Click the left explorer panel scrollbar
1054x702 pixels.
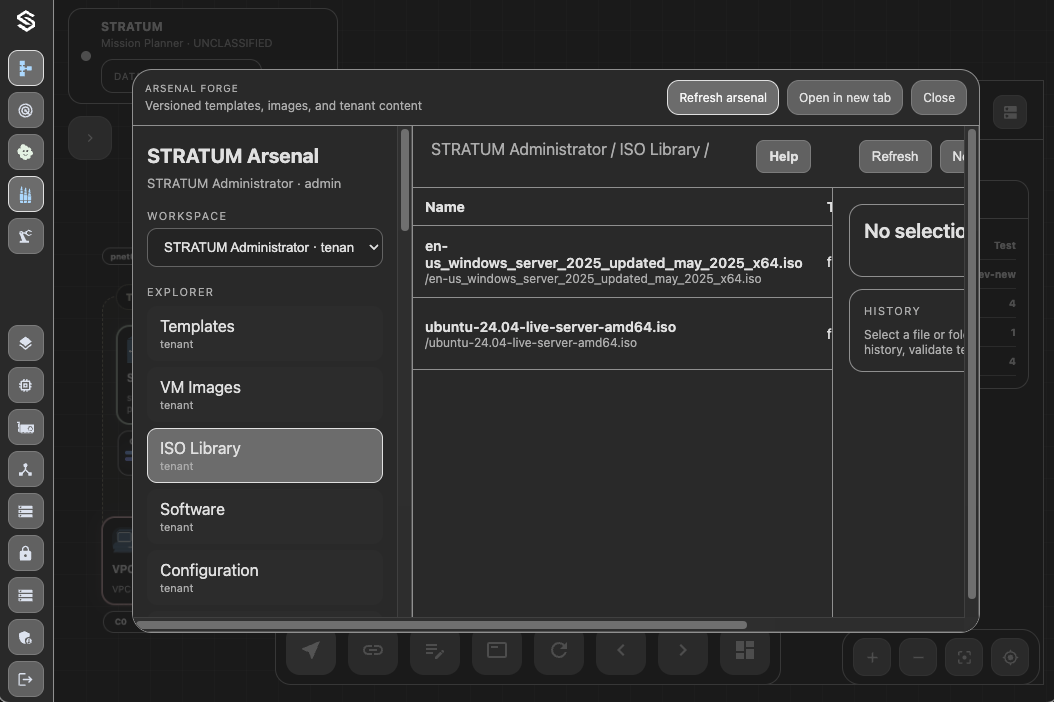(x=405, y=180)
